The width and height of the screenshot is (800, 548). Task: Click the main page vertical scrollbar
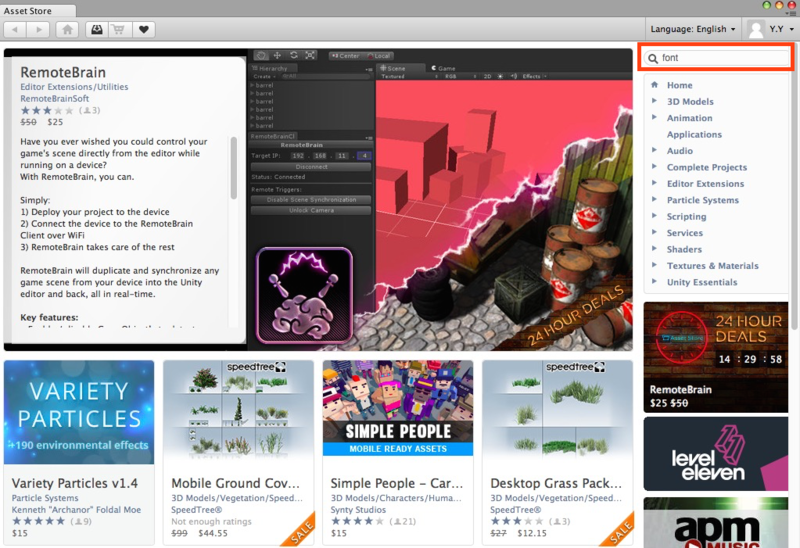794,188
